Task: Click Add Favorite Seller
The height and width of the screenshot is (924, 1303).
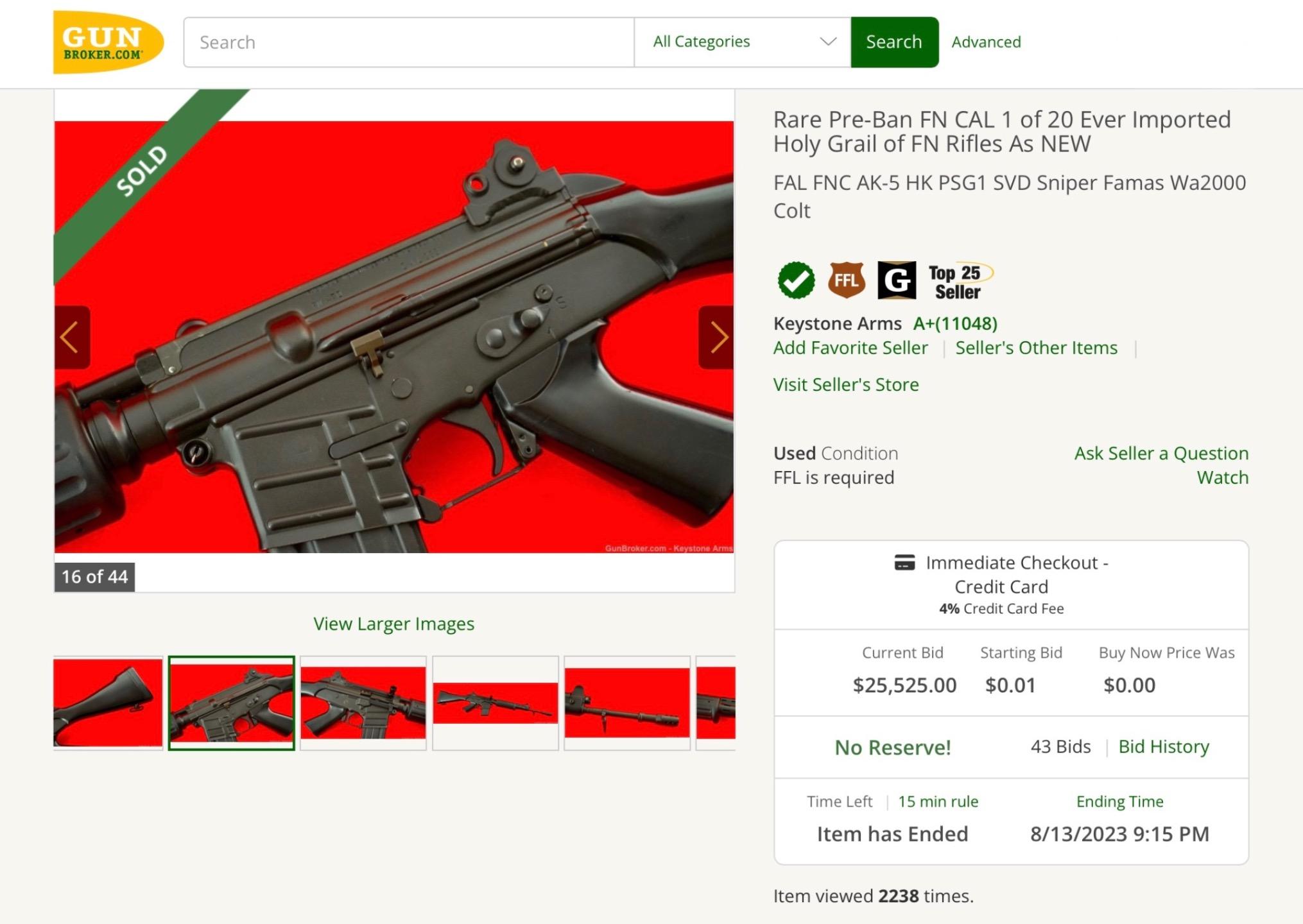Action: pos(850,348)
